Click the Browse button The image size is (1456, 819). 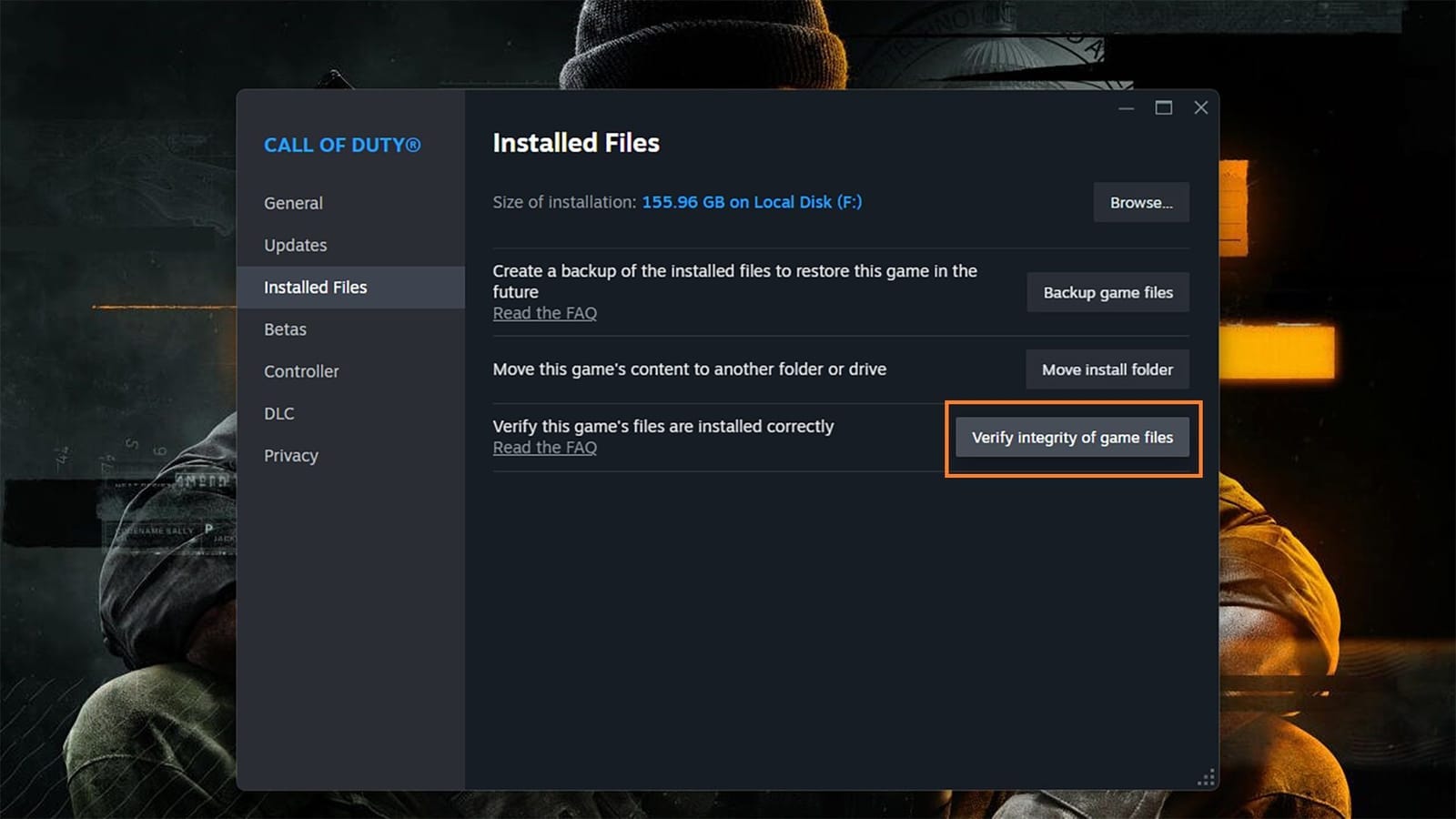click(x=1140, y=202)
